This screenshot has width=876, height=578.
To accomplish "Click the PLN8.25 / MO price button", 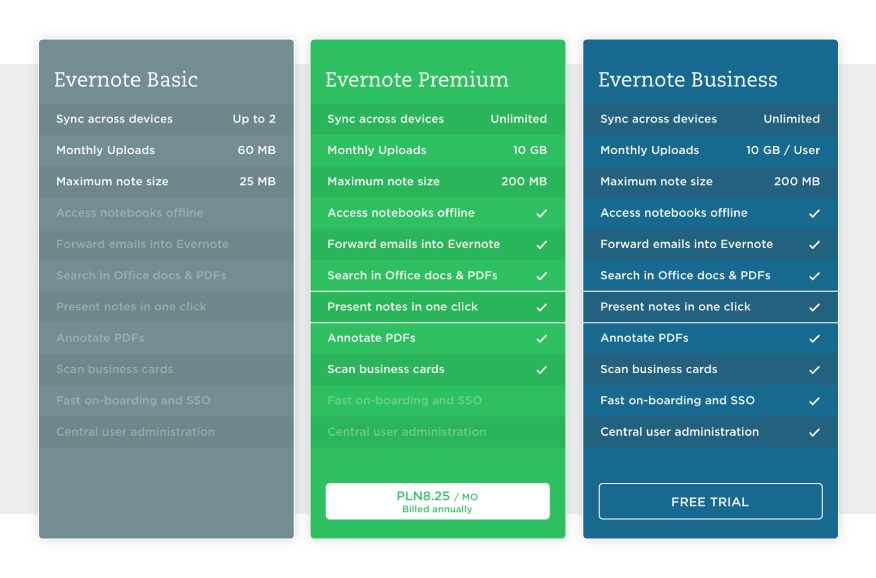I will (x=437, y=501).
